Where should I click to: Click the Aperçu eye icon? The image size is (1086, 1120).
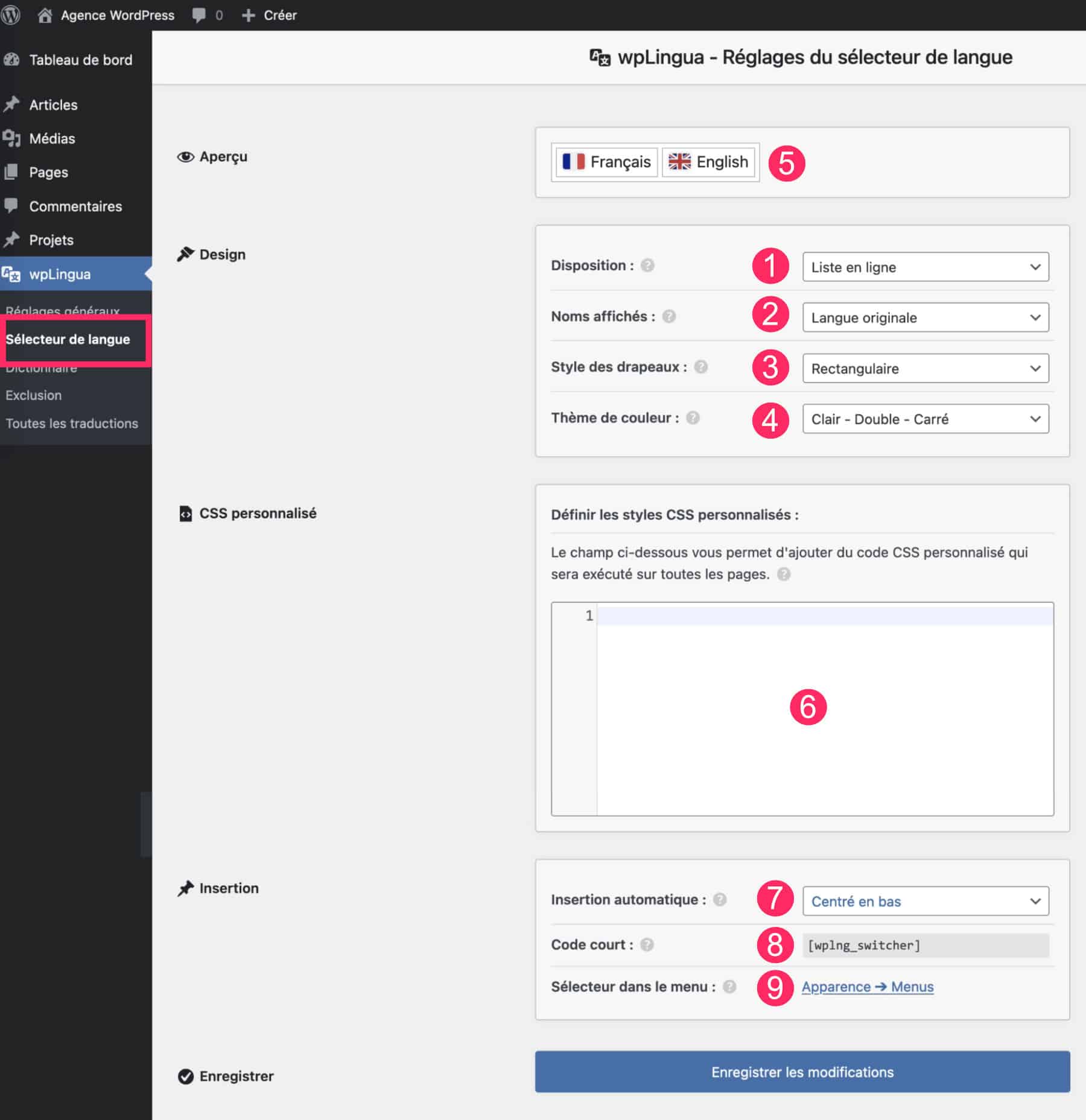[185, 157]
